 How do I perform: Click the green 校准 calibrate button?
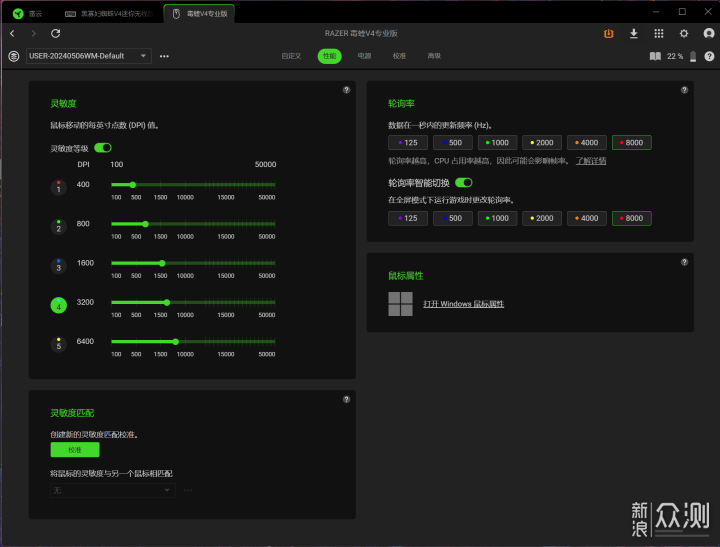(x=75, y=450)
